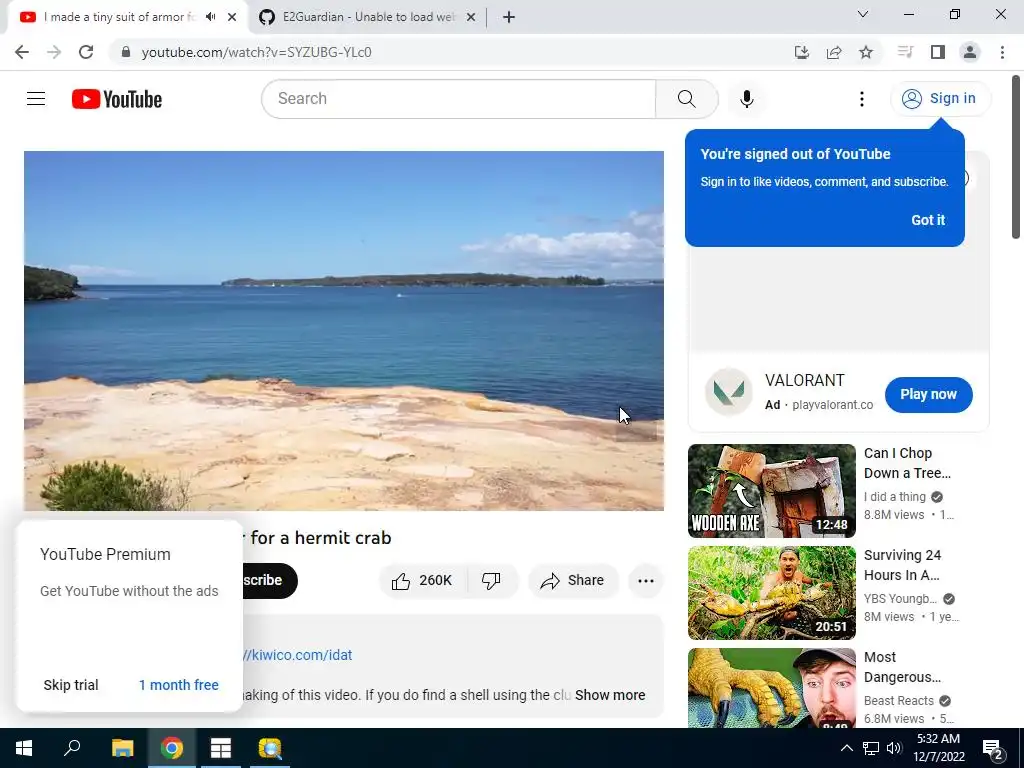This screenshot has width=1024, height=768.
Task: Show hidden tray icons chevron
Action: [x=846, y=748]
